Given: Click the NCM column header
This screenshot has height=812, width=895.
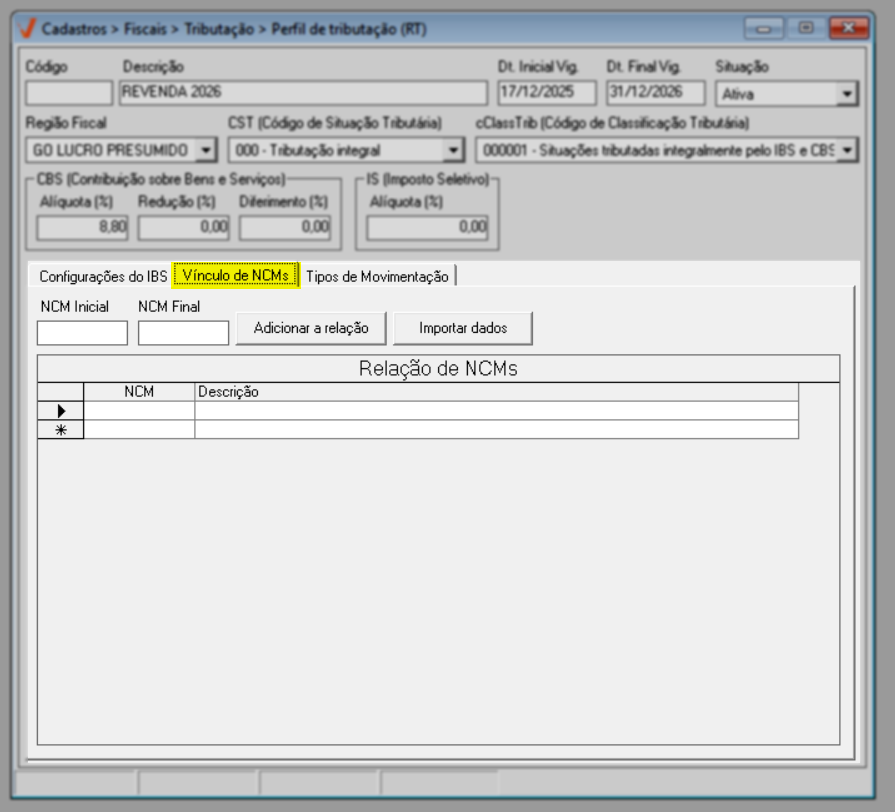Looking at the screenshot, I should [x=139, y=392].
